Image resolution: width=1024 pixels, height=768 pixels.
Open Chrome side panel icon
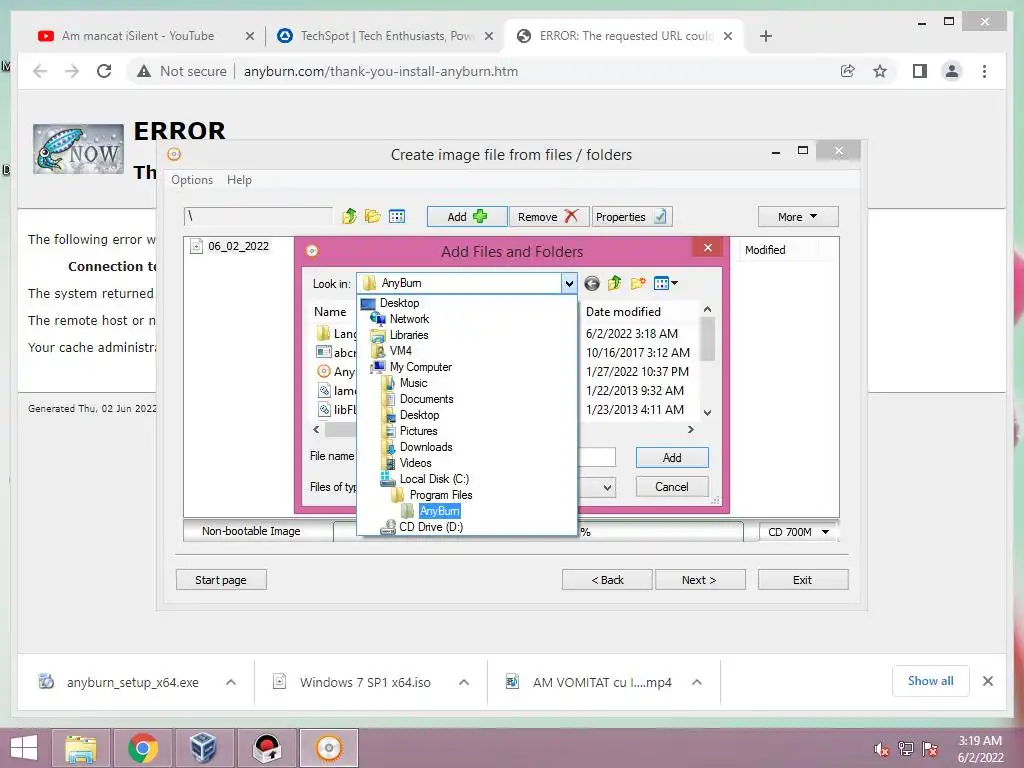[x=920, y=71]
